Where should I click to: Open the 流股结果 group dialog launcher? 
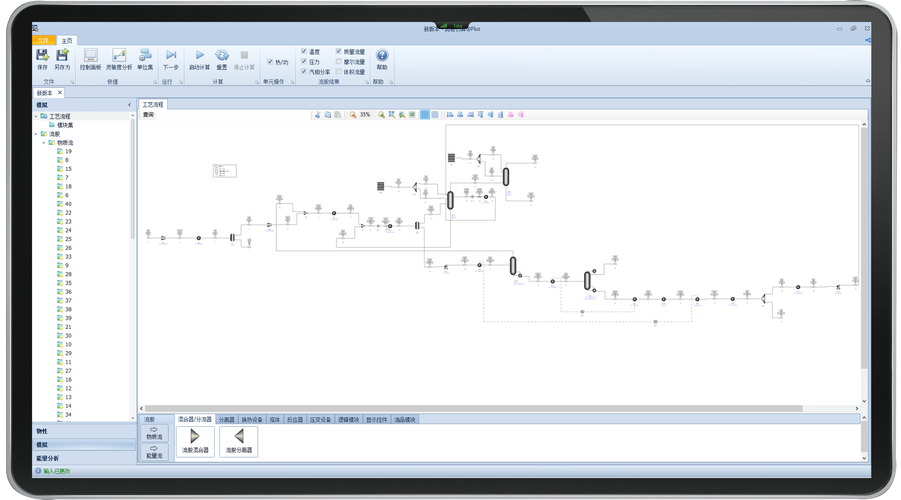pos(367,82)
